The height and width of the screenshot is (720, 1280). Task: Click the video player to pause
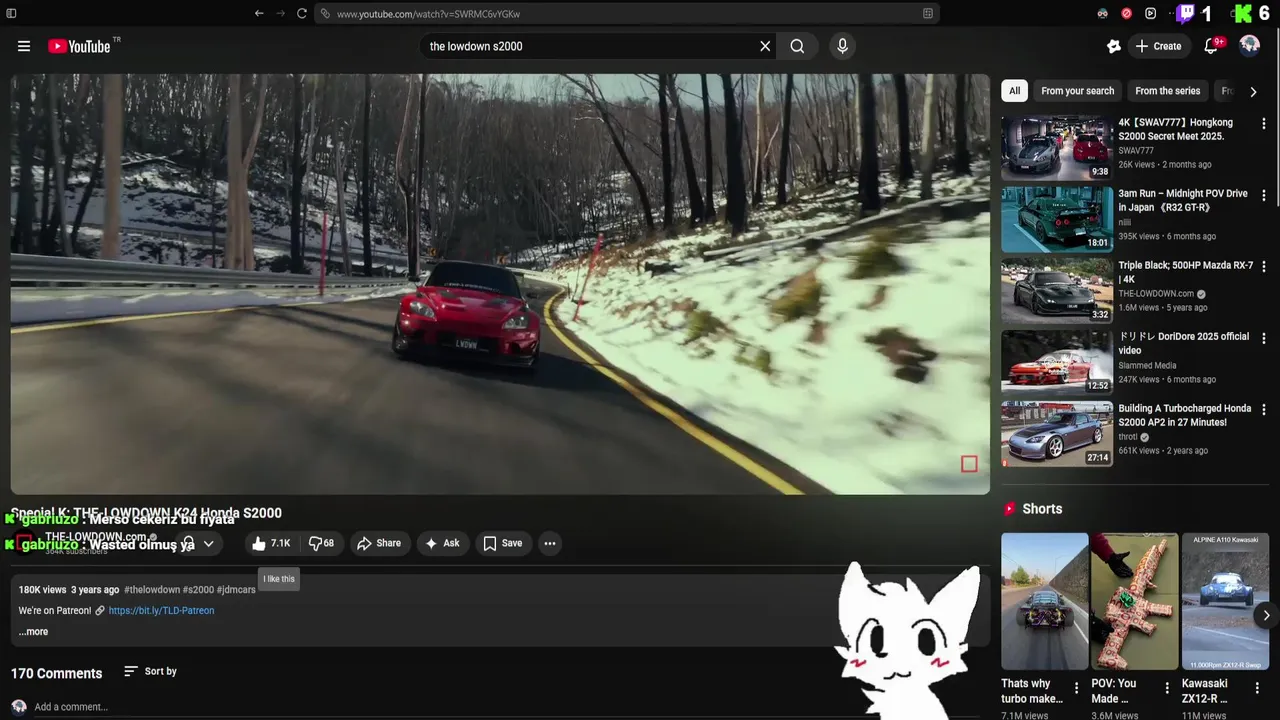point(500,284)
